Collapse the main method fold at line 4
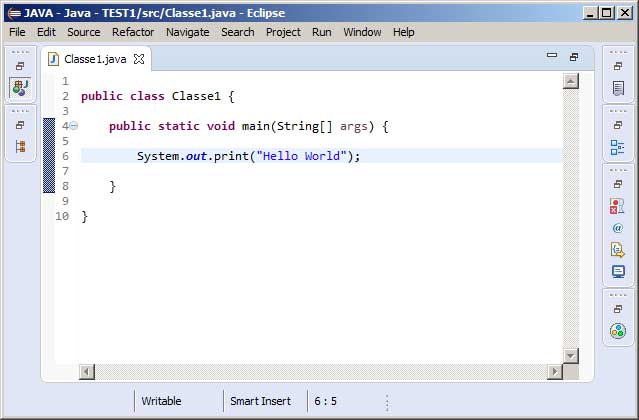639x420 pixels. pyautogui.click(x=74, y=126)
